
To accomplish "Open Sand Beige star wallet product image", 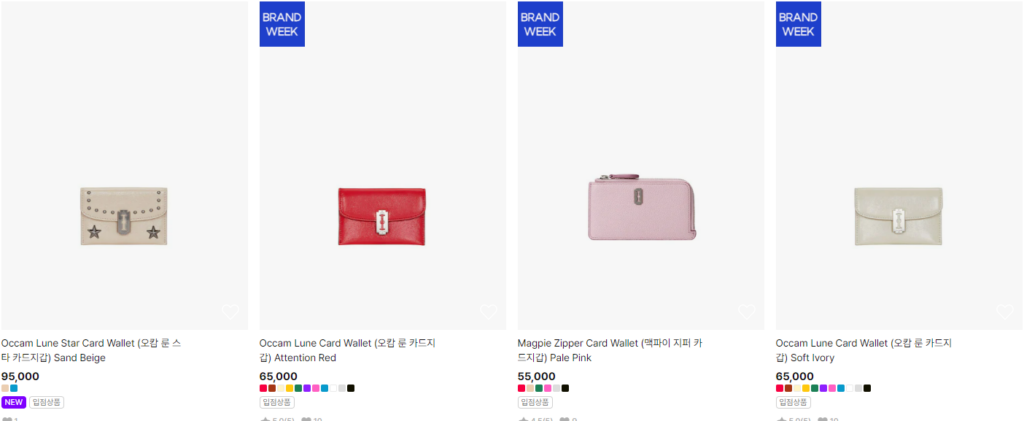I will click(124, 165).
